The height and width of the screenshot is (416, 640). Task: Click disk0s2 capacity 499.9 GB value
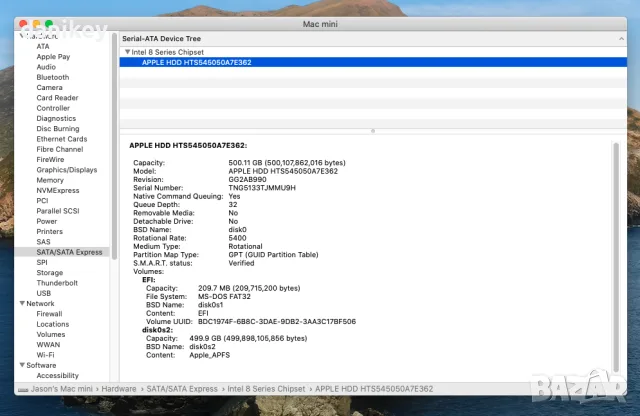tap(248, 338)
